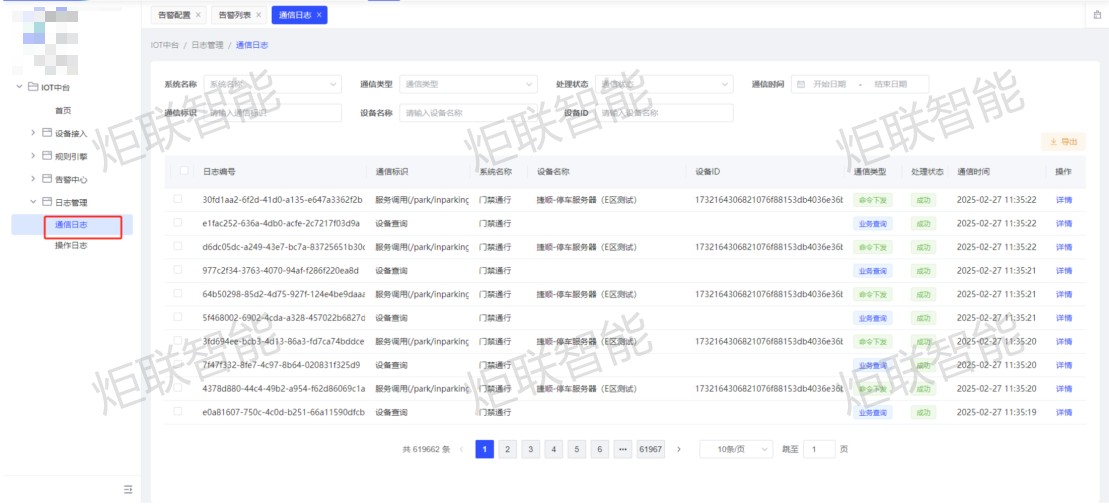Open 首页 in the sidebar
Screen dimensions: 1109x504
63,111
